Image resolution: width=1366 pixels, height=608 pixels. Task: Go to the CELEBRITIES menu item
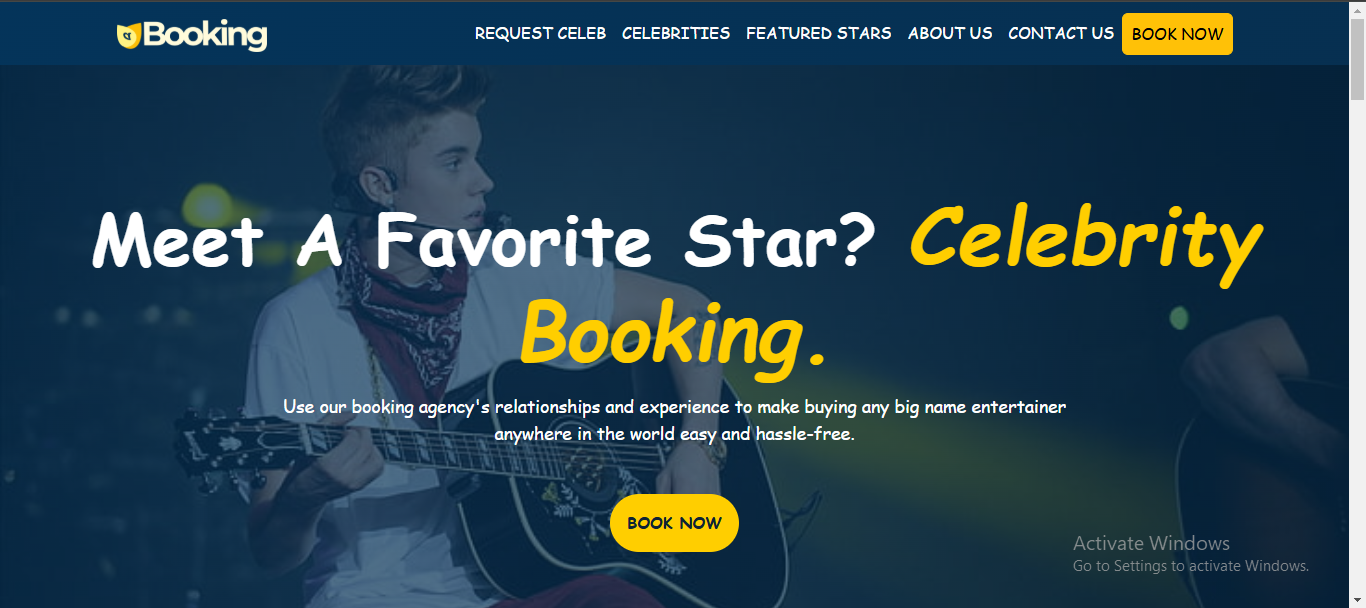pyautogui.click(x=676, y=33)
